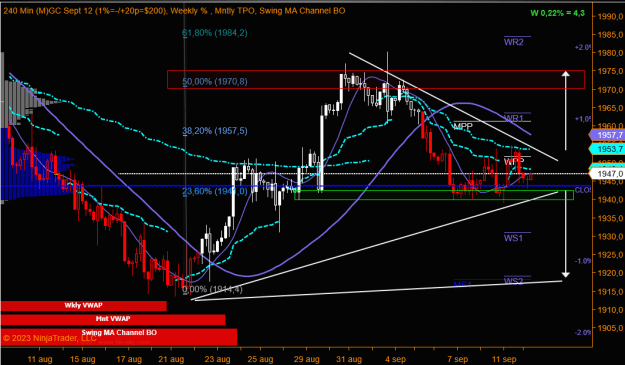Viewport: 625px width, 365px height.
Task: Click the '31 aug' date on time axis
Action: (x=349, y=359)
